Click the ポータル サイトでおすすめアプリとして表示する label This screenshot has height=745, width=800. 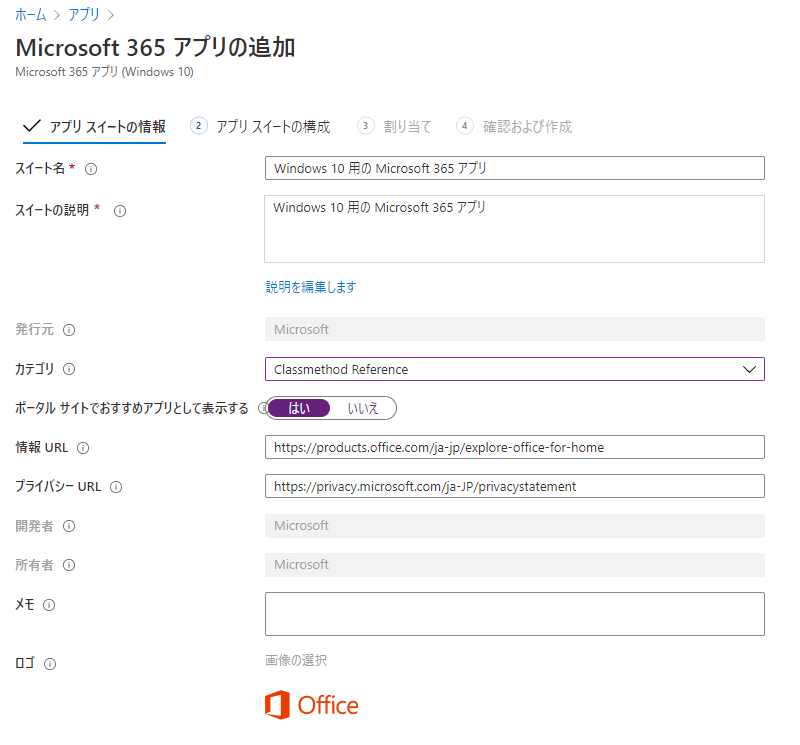(x=132, y=408)
